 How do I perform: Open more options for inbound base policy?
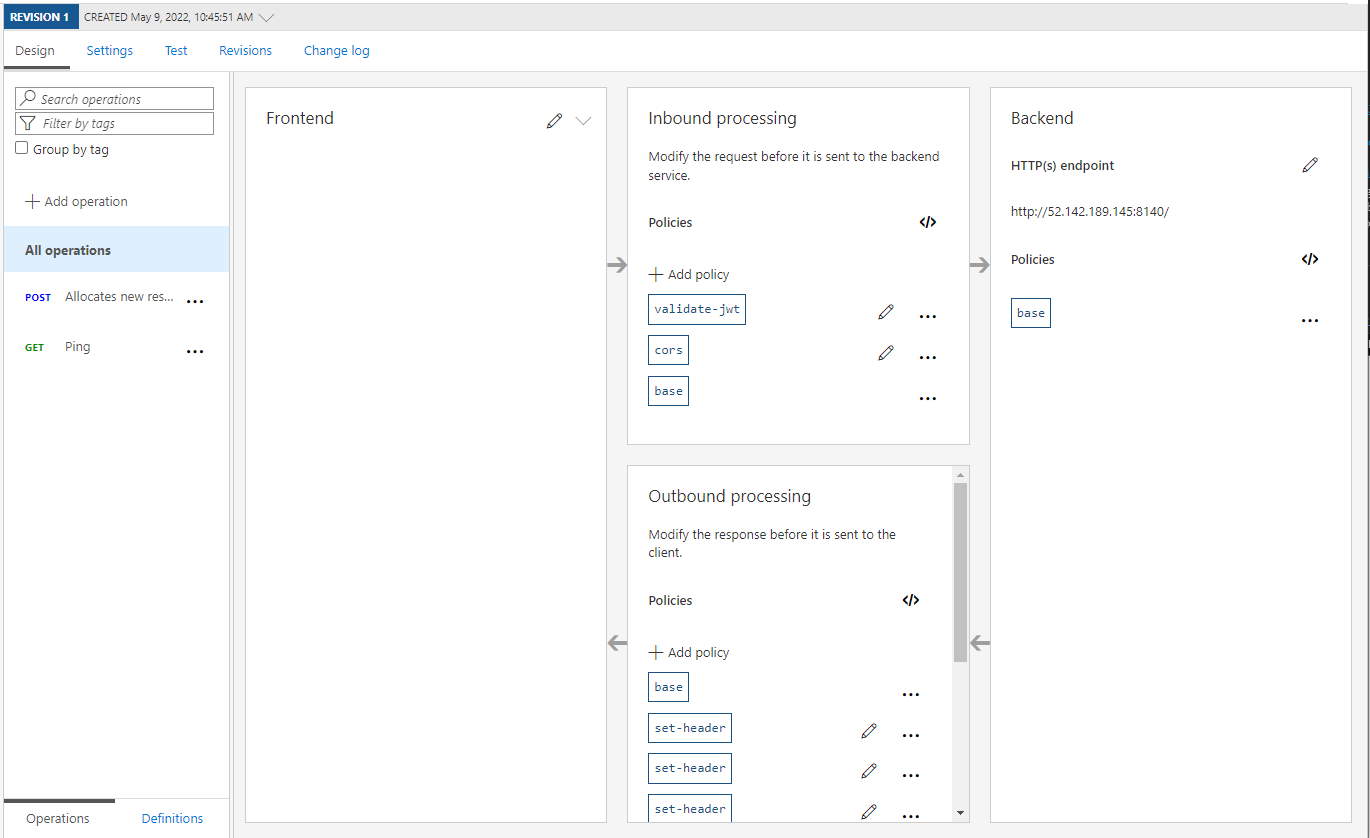[x=927, y=398]
